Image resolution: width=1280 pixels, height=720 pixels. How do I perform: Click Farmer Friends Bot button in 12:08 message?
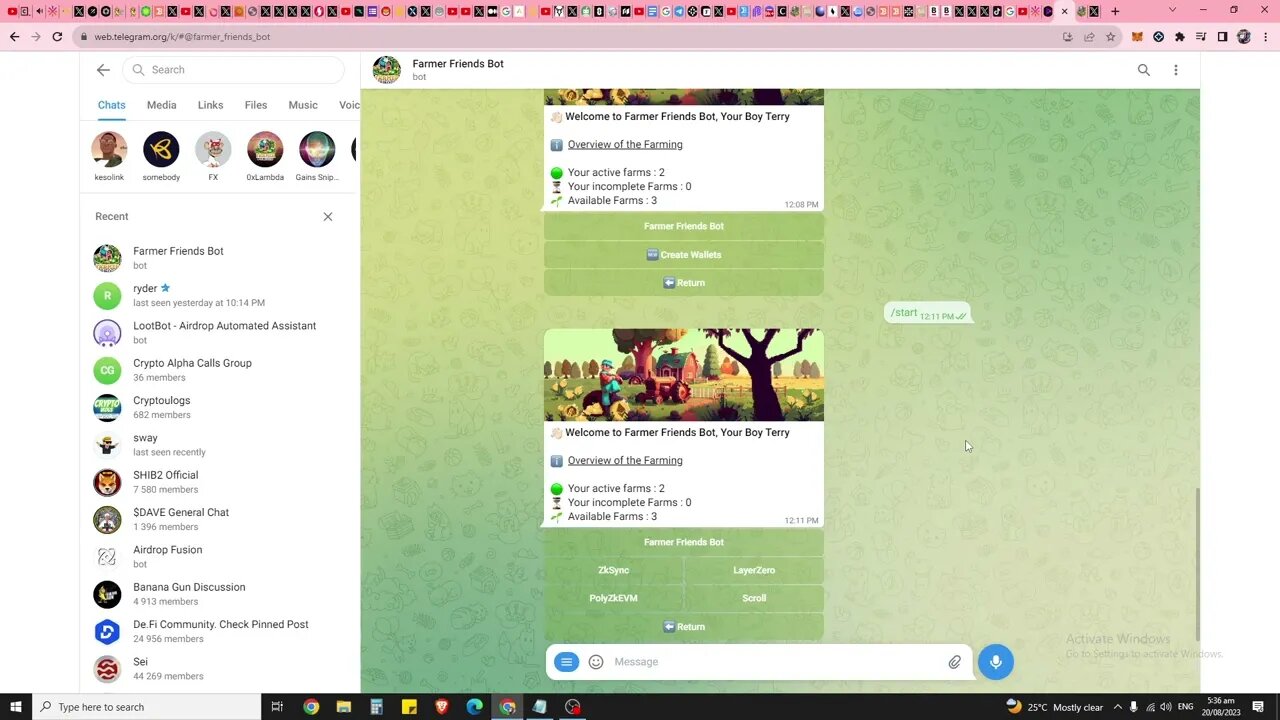tap(684, 226)
